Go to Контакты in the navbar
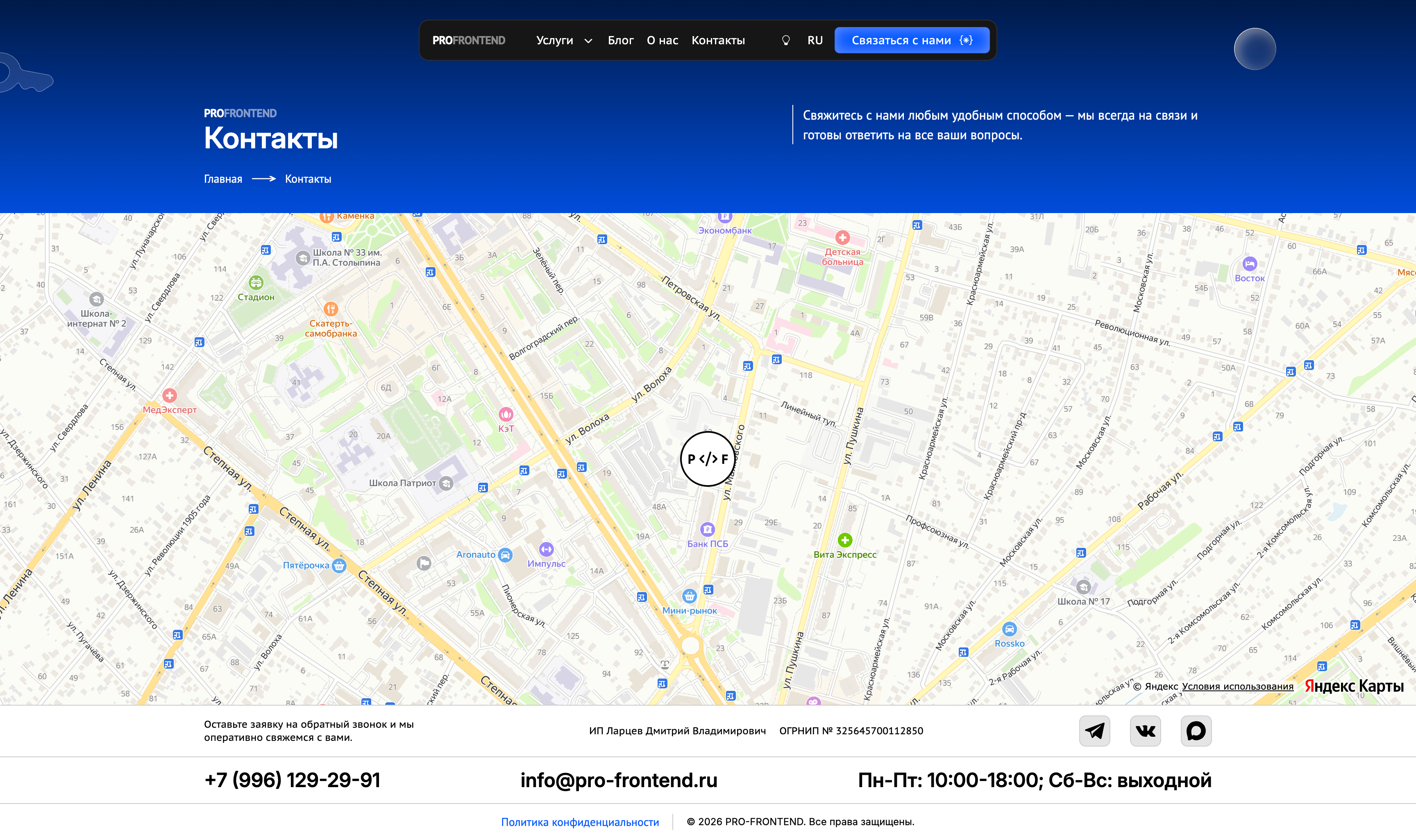This screenshot has width=1416, height=840. [x=717, y=40]
